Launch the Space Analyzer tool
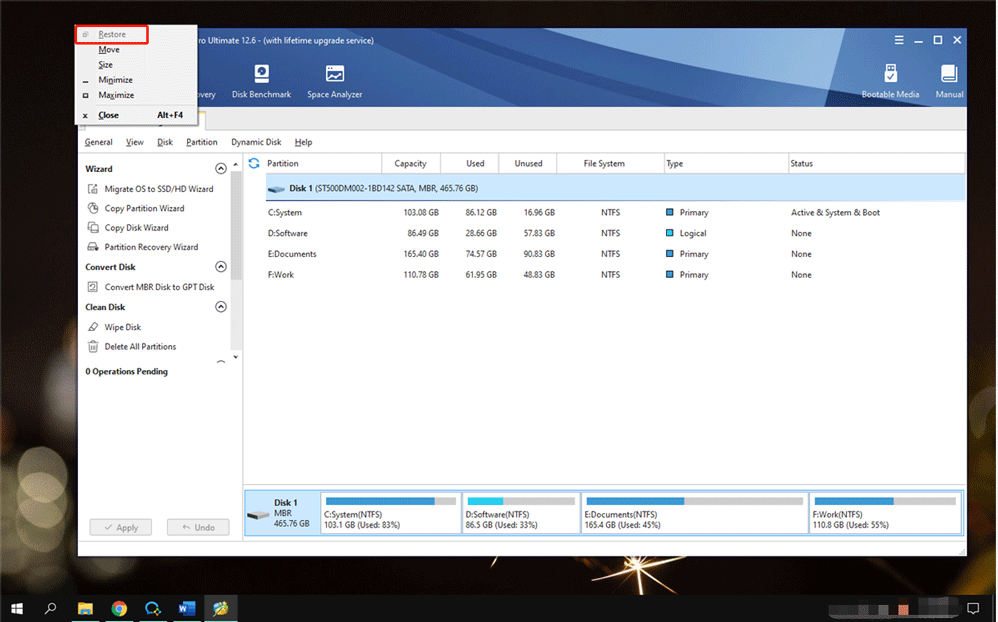 click(335, 81)
